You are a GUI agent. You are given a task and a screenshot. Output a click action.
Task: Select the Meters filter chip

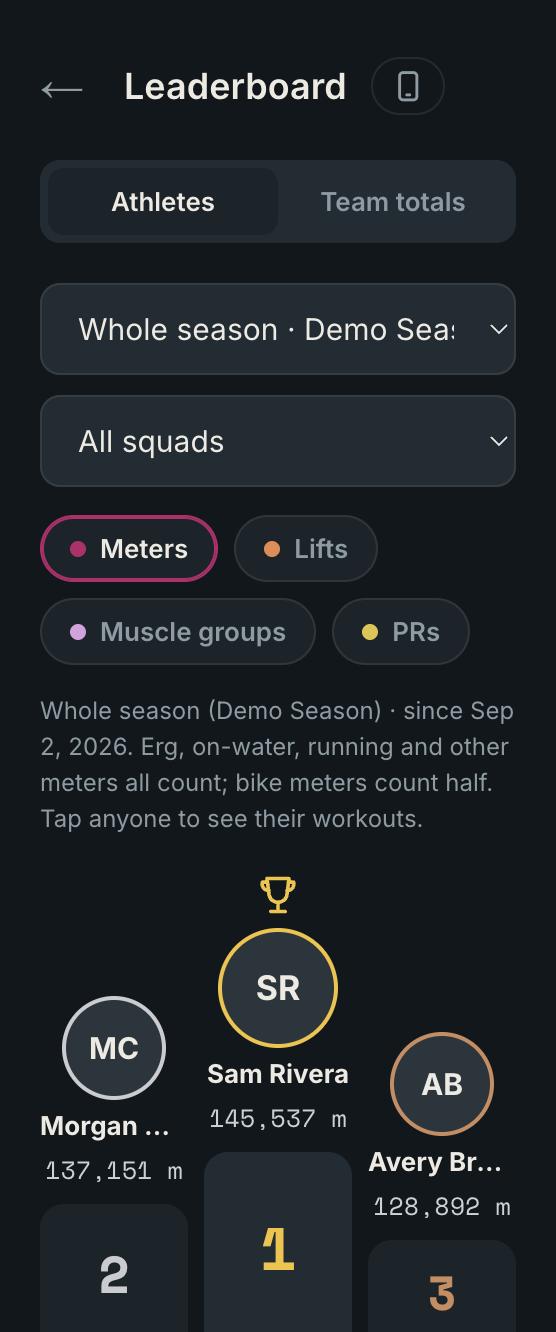click(129, 549)
